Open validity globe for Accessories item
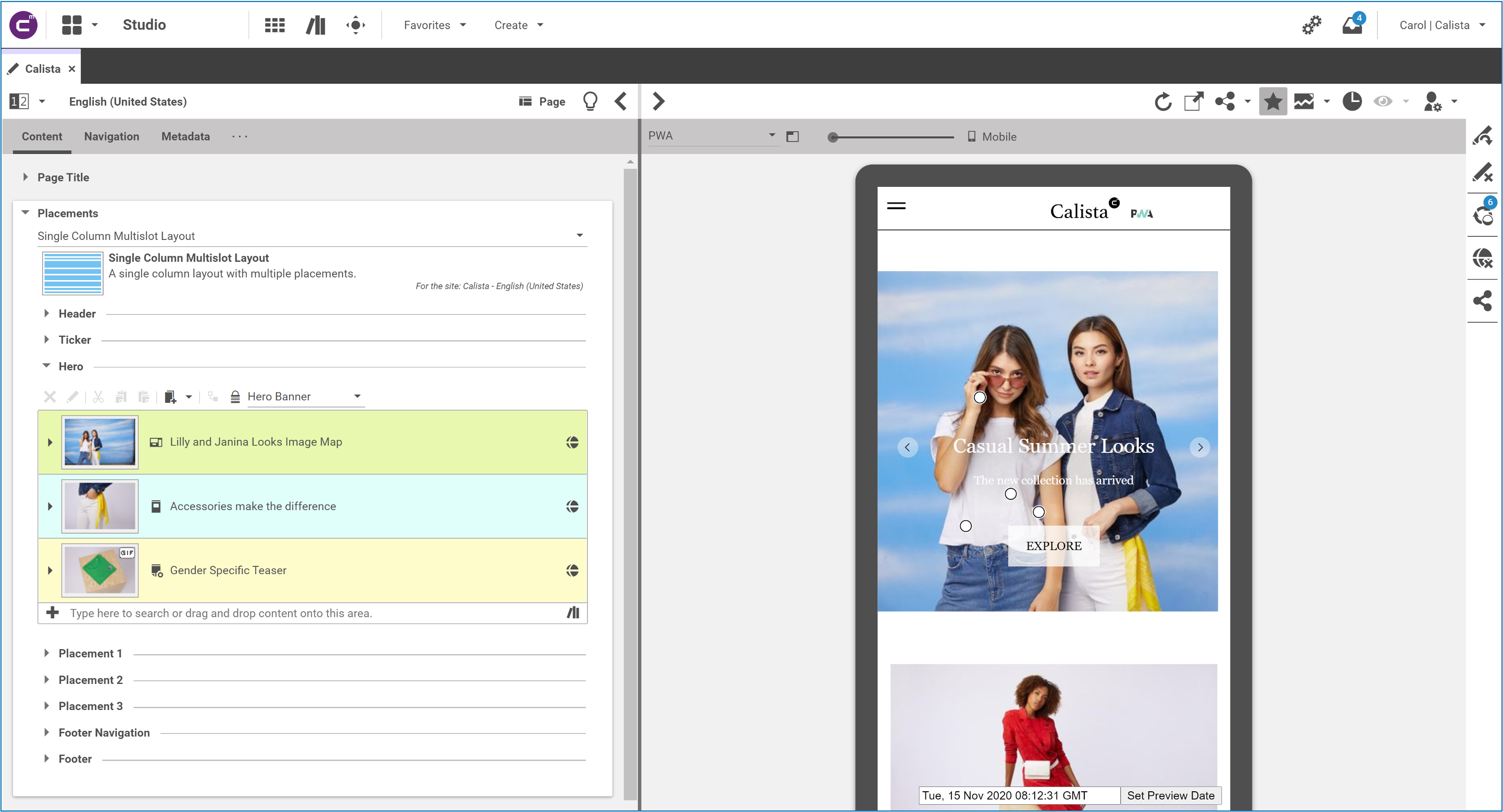The width and height of the screenshot is (1503, 812). pos(572,506)
